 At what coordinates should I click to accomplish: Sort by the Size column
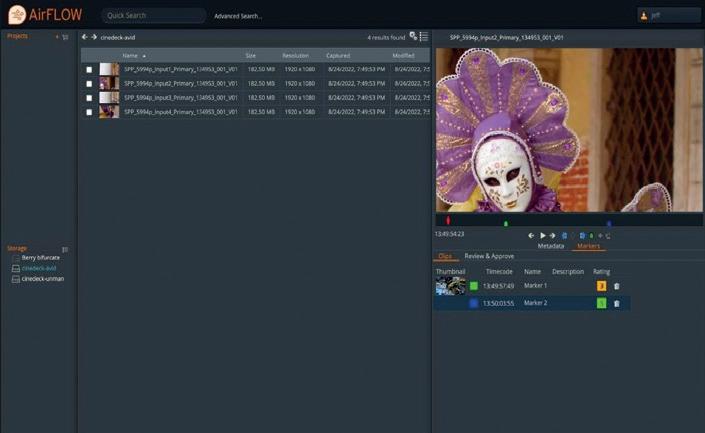tap(250, 56)
